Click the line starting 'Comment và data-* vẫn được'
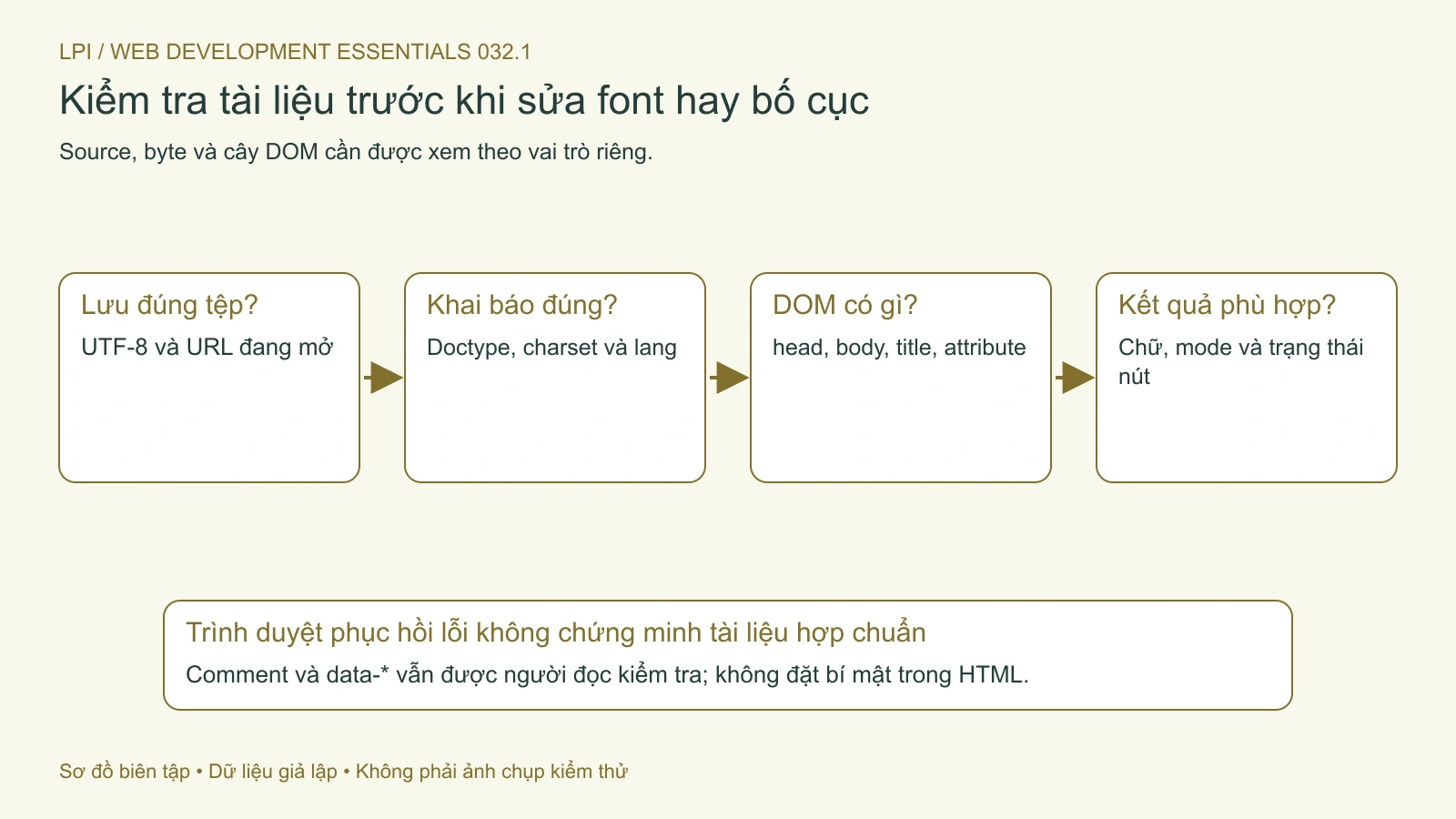Image resolution: width=1456 pixels, height=819 pixels. pos(607,675)
